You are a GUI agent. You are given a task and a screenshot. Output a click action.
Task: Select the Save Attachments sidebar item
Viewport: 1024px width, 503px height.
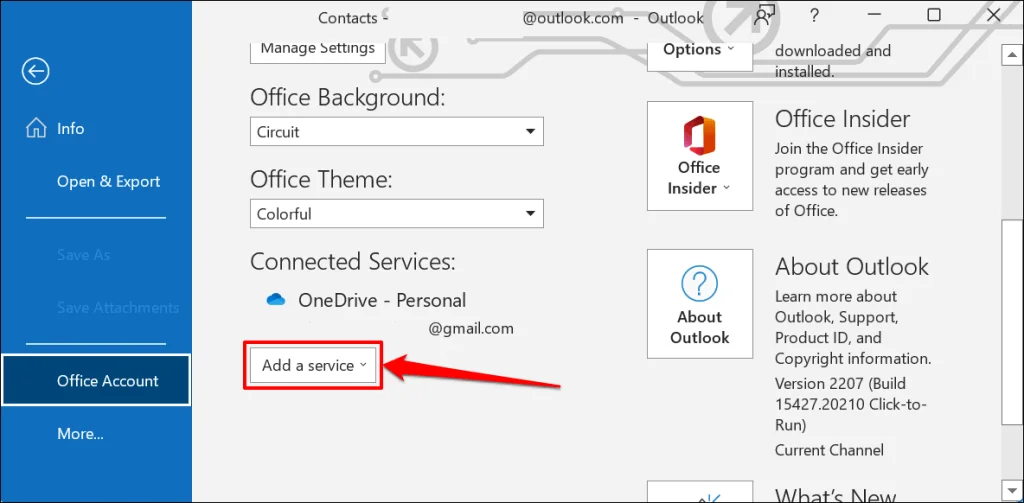pos(118,307)
